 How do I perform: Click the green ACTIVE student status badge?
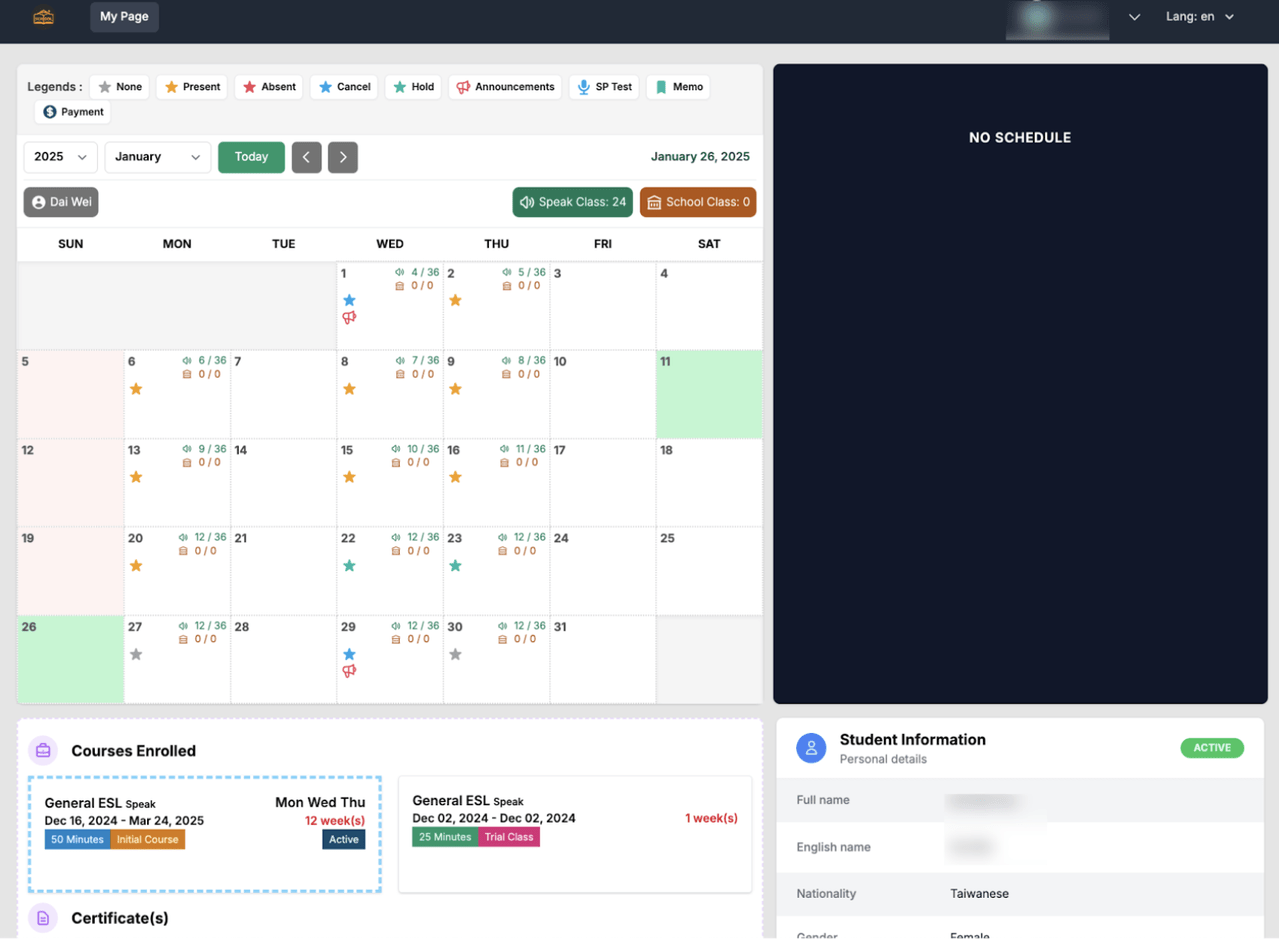(x=1212, y=748)
